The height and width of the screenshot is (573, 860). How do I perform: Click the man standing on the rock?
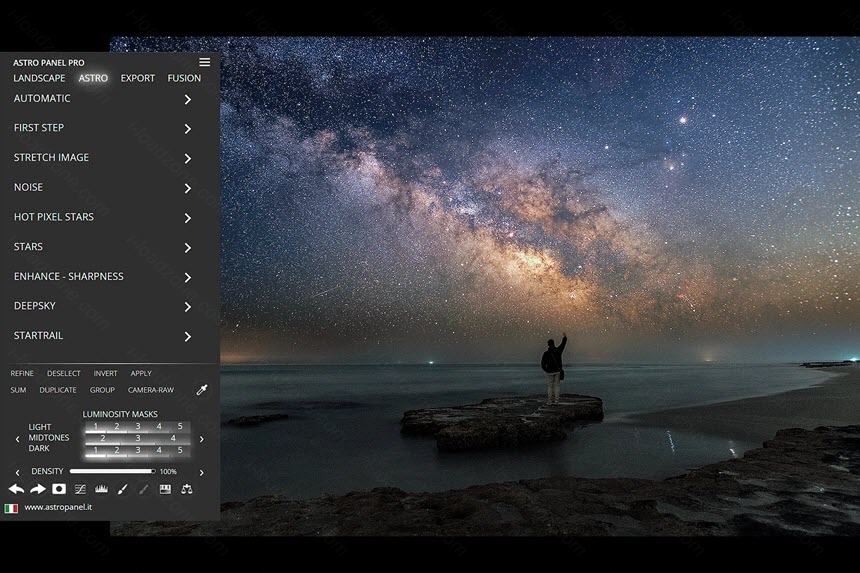coord(553,370)
